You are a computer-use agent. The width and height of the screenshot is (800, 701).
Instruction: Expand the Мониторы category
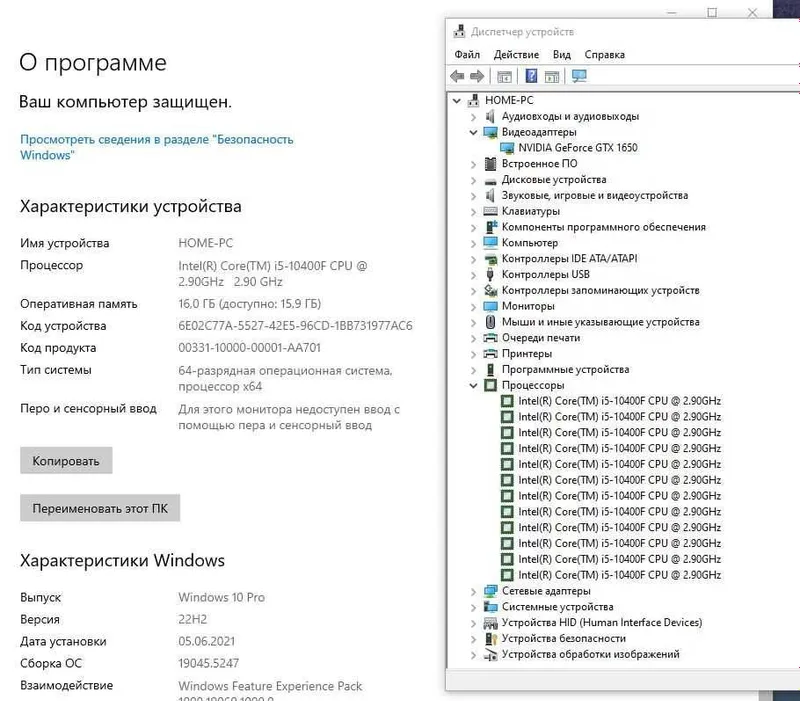(x=473, y=307)
